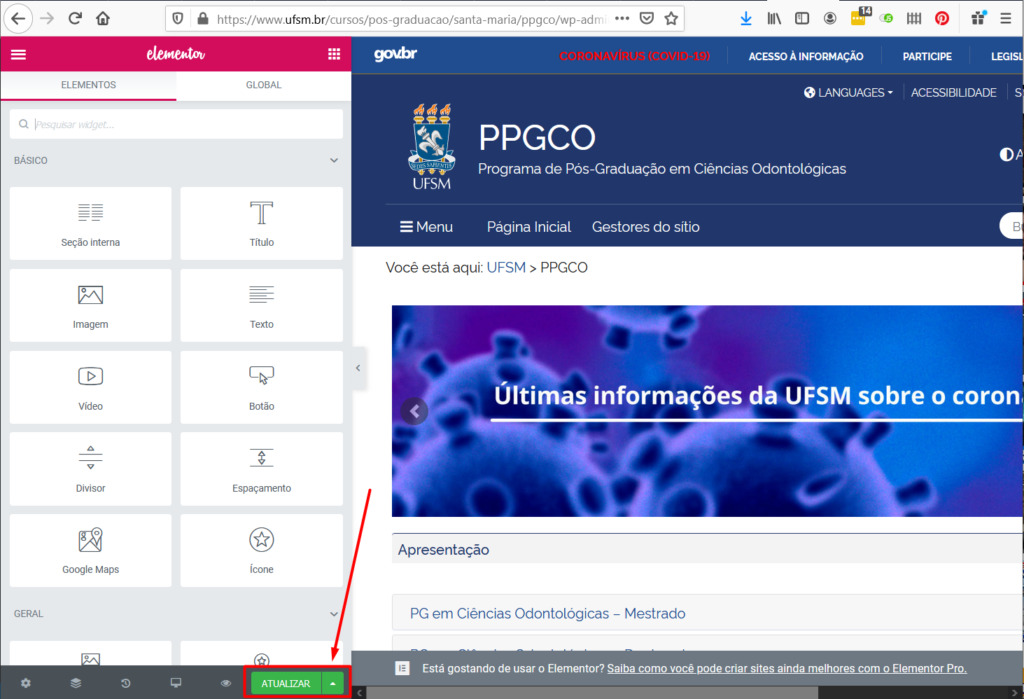1024x699 pixels.
Task: Open page settings gear in bottom bar
Action: coord(26,683)
